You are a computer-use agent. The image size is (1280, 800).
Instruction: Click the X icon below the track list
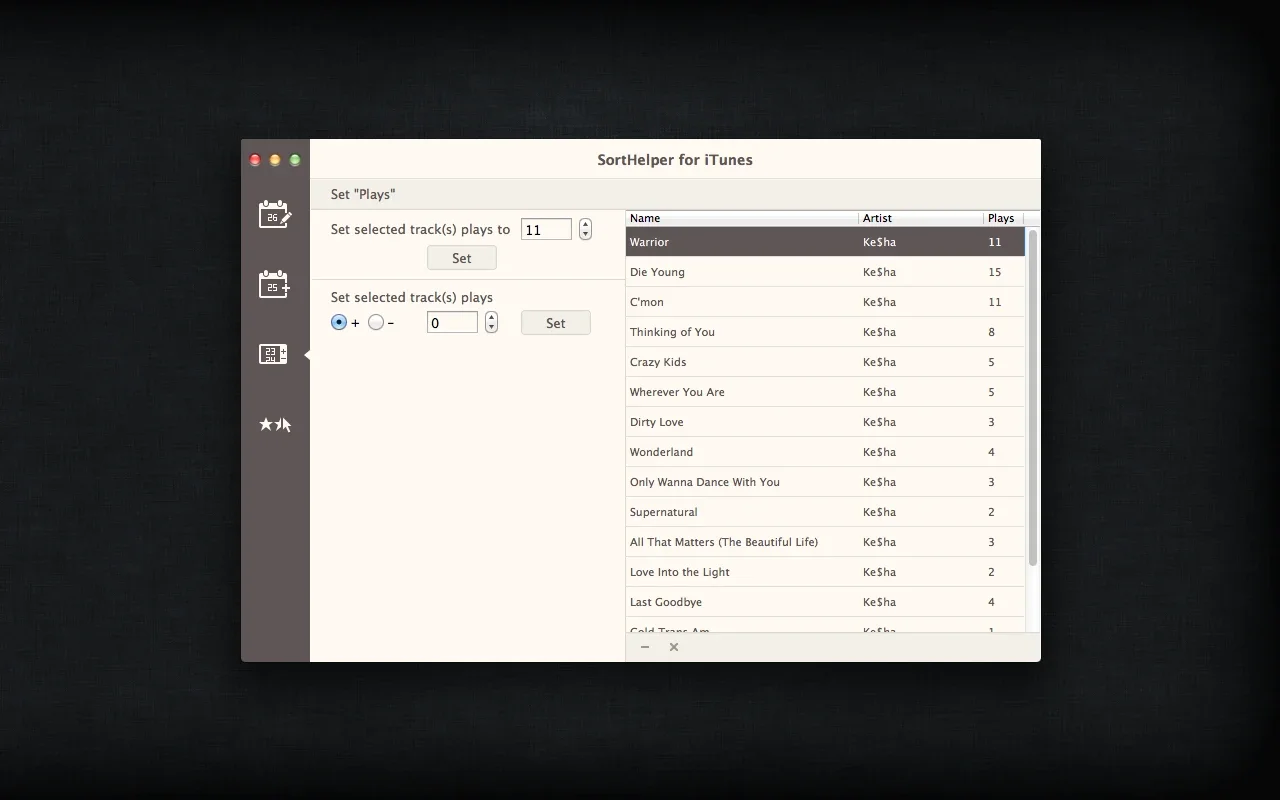(x=674, y=647)
